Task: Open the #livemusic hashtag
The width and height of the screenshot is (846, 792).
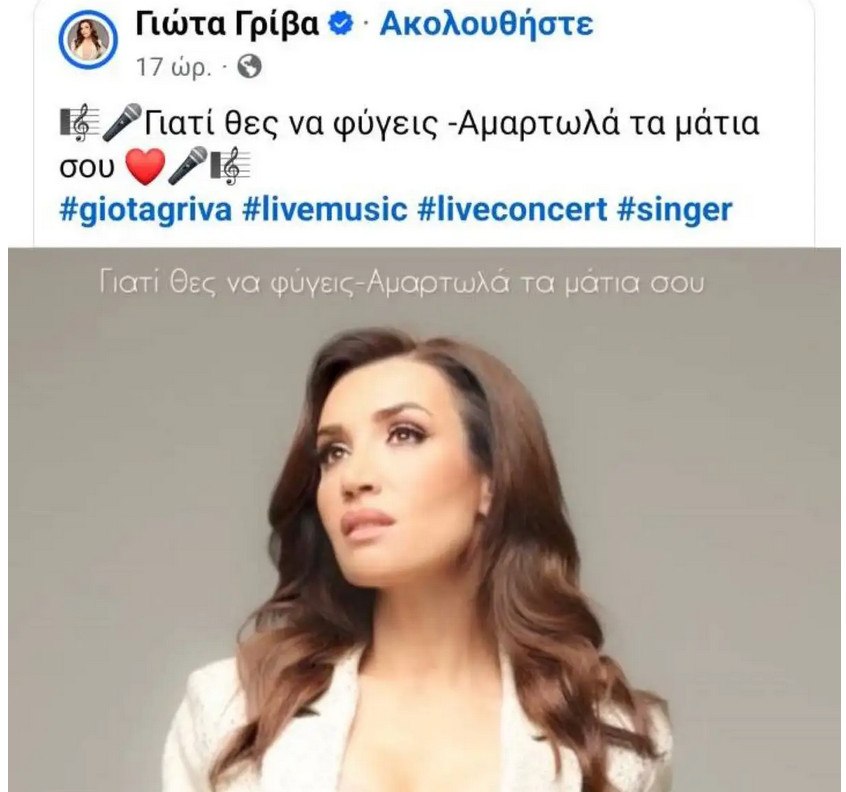Action: (x=324, y=209)
